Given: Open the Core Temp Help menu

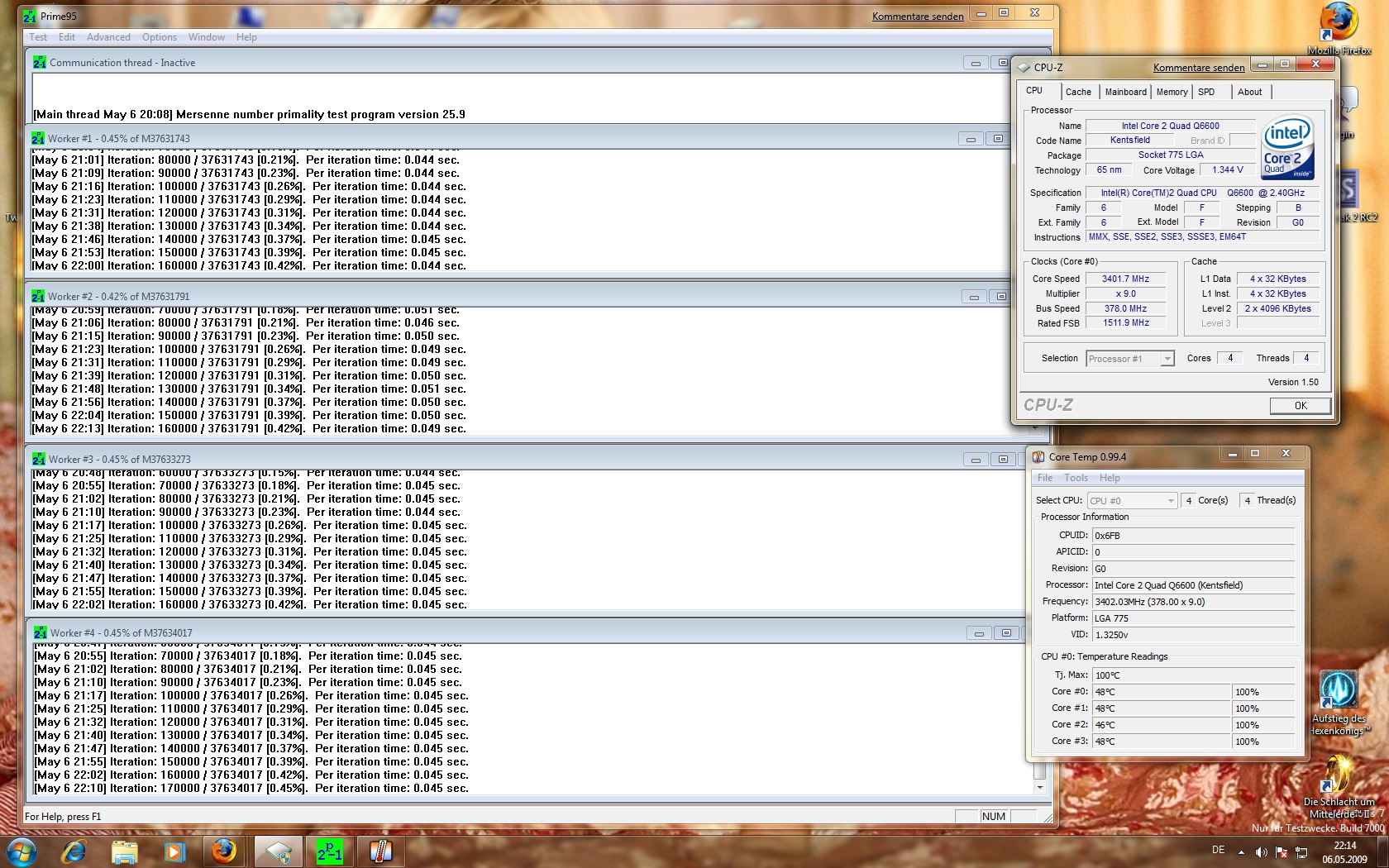Looking at the screenshot, I should 1110,478.
